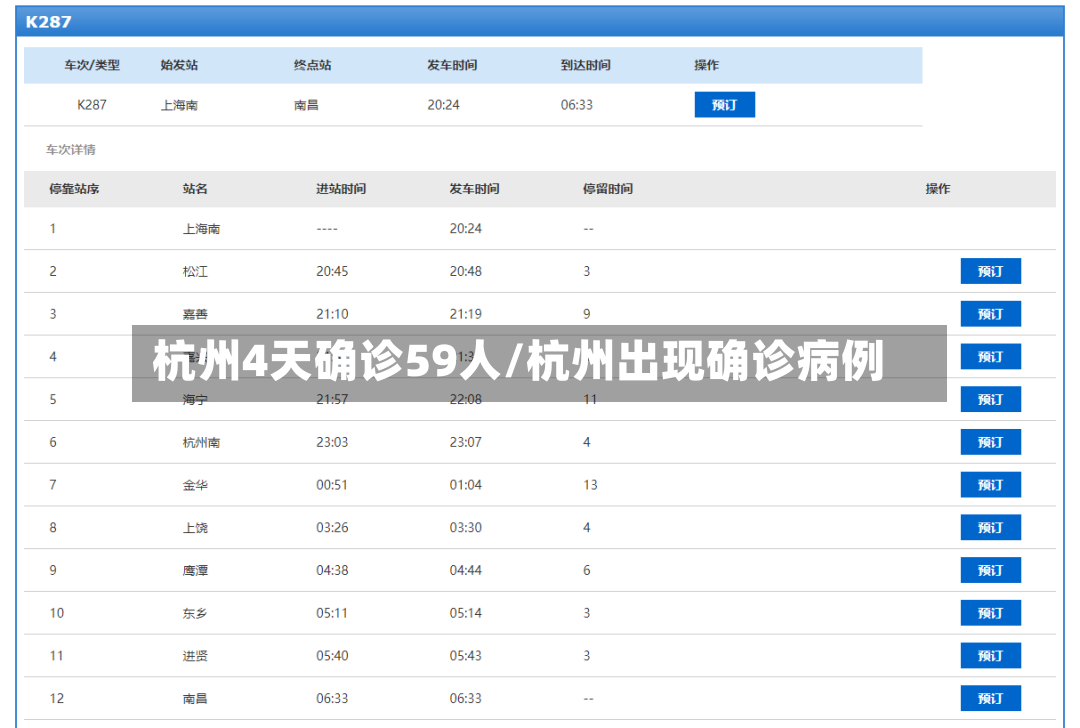The width and height of the screenshot is (1080, 728).
Task: Click departure time 23:07 at 杭州南
Action: pos(466,442)
